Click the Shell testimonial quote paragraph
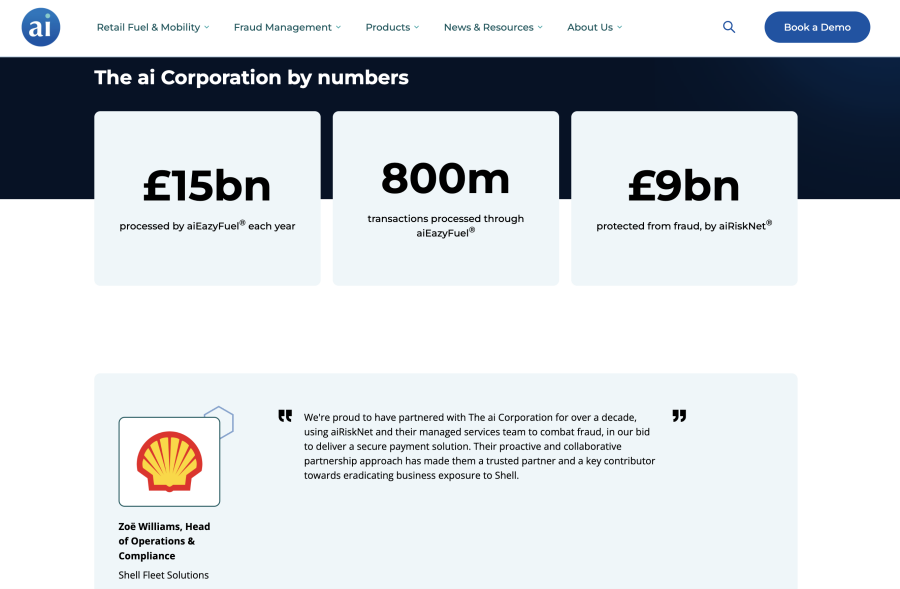 [x=479, y=446]
